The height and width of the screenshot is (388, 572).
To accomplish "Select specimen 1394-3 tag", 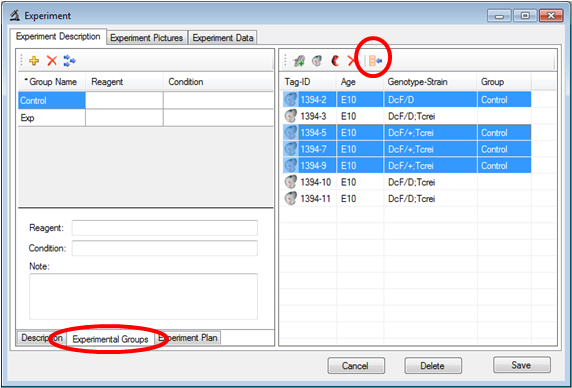I will tap(313, 116).
